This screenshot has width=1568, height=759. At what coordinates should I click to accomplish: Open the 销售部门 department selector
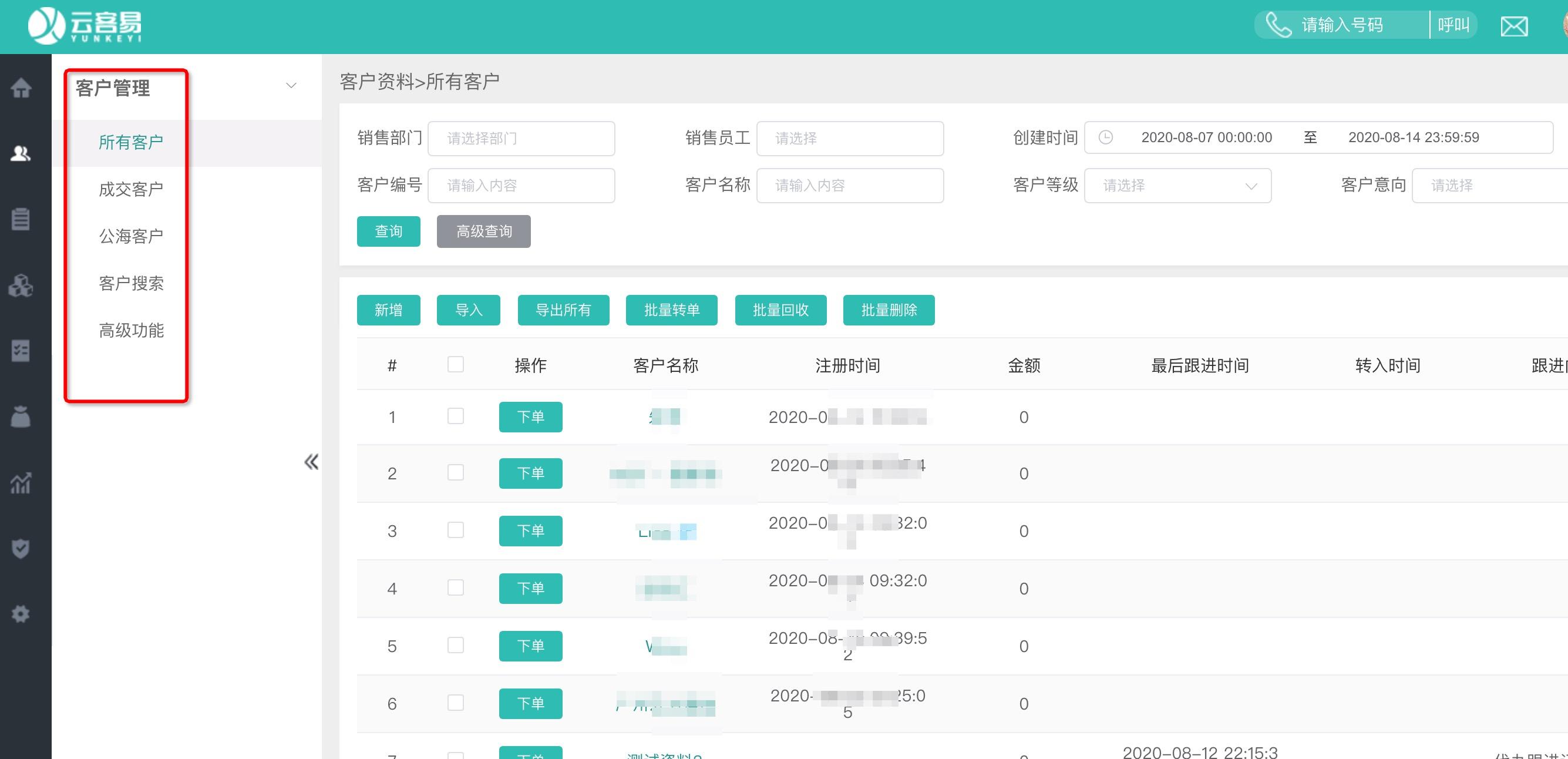(521, 138)
